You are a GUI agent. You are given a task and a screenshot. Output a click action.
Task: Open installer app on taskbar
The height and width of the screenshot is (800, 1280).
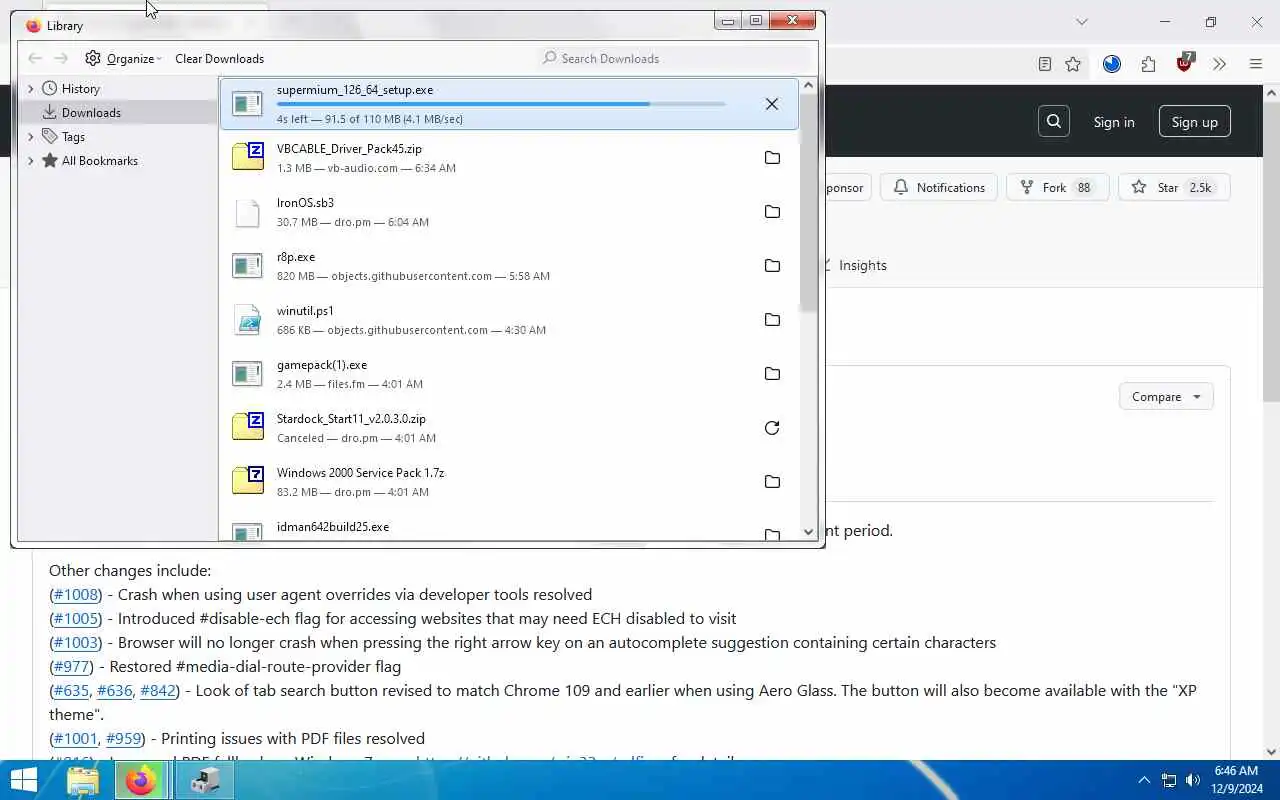(204, 781)
